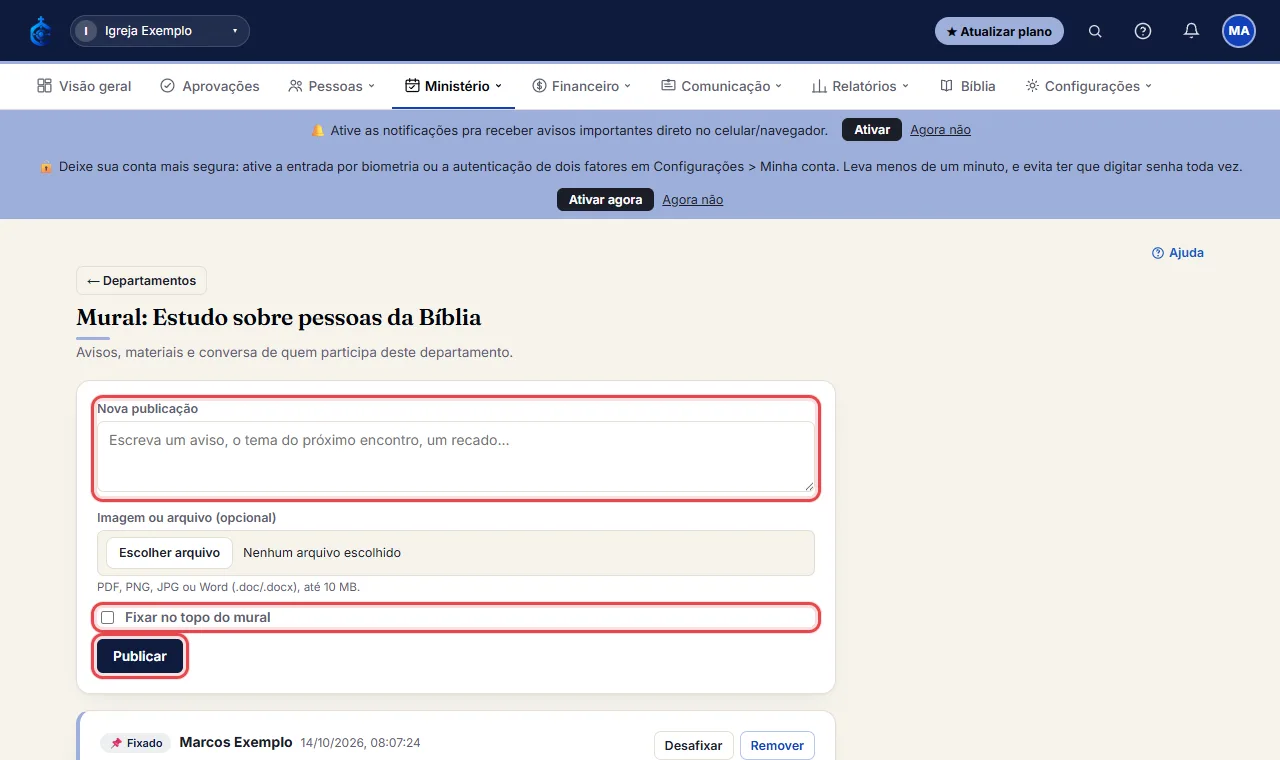
Task: Open the MA user avatar menu
Action: pyautogui.click(x=1239, y=31)
